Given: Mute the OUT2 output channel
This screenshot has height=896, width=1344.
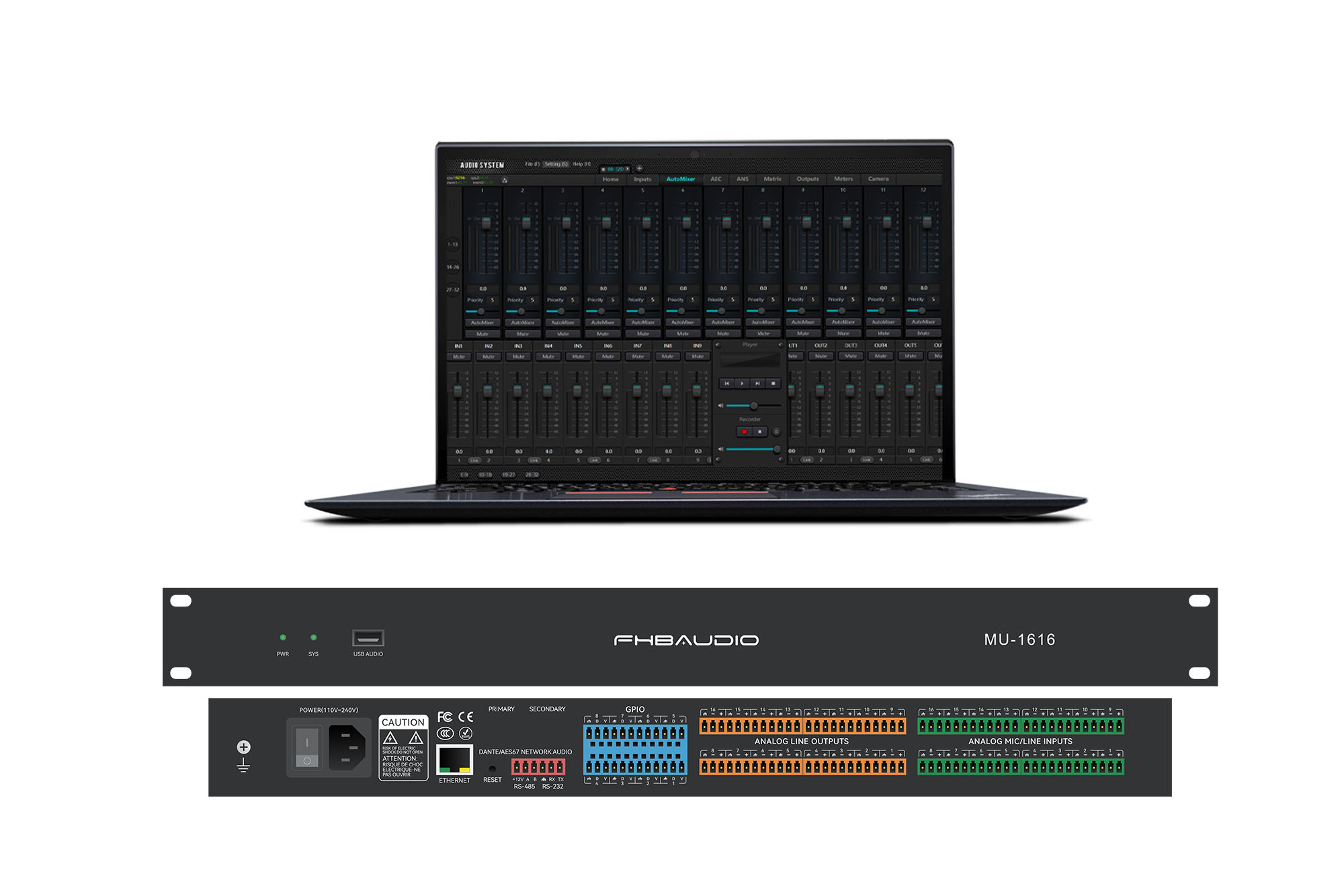Looking at the screenshot, I should 821,356.
